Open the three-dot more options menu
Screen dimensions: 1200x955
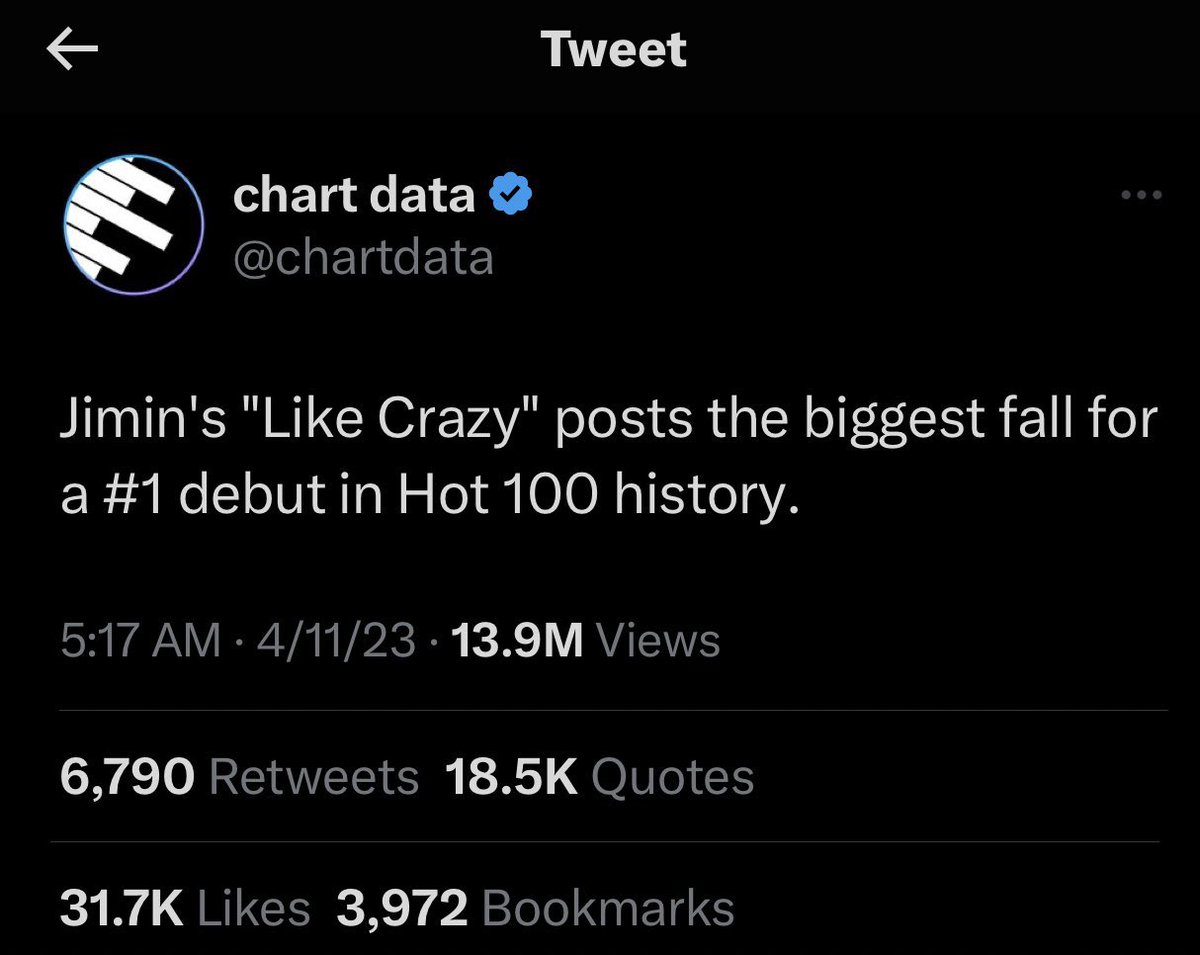(1142, 195)
